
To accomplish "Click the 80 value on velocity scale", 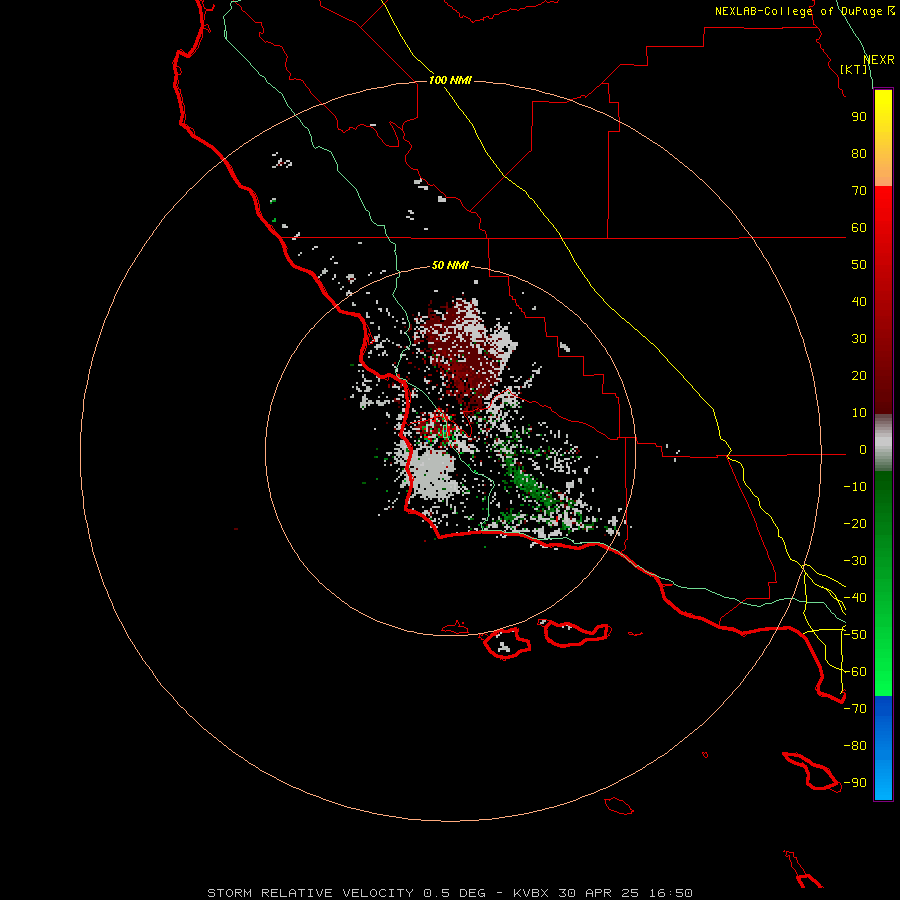I will click(x=859, y=154).
